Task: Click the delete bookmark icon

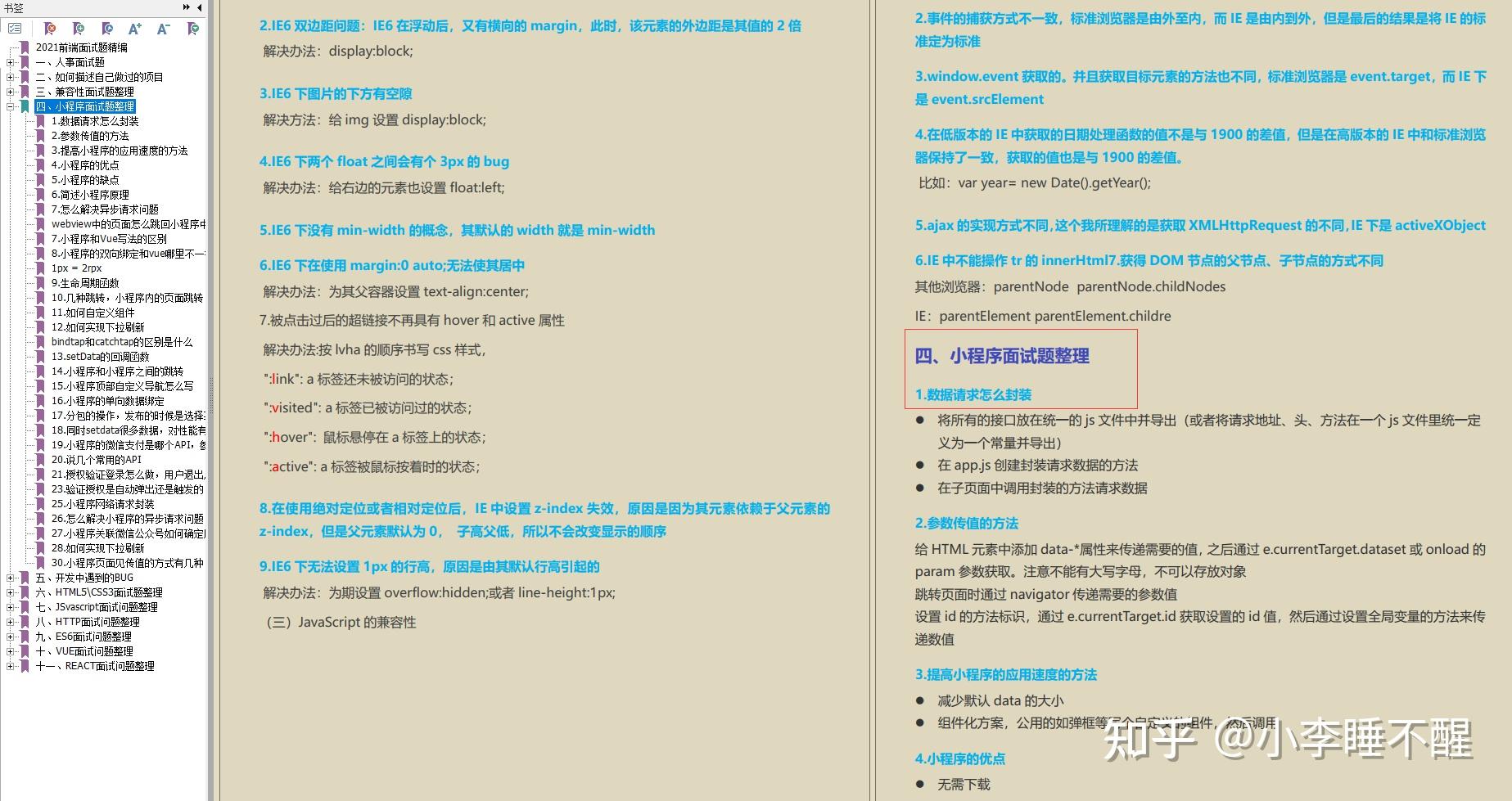Action: pyautogui.click(x=50, y=29)
